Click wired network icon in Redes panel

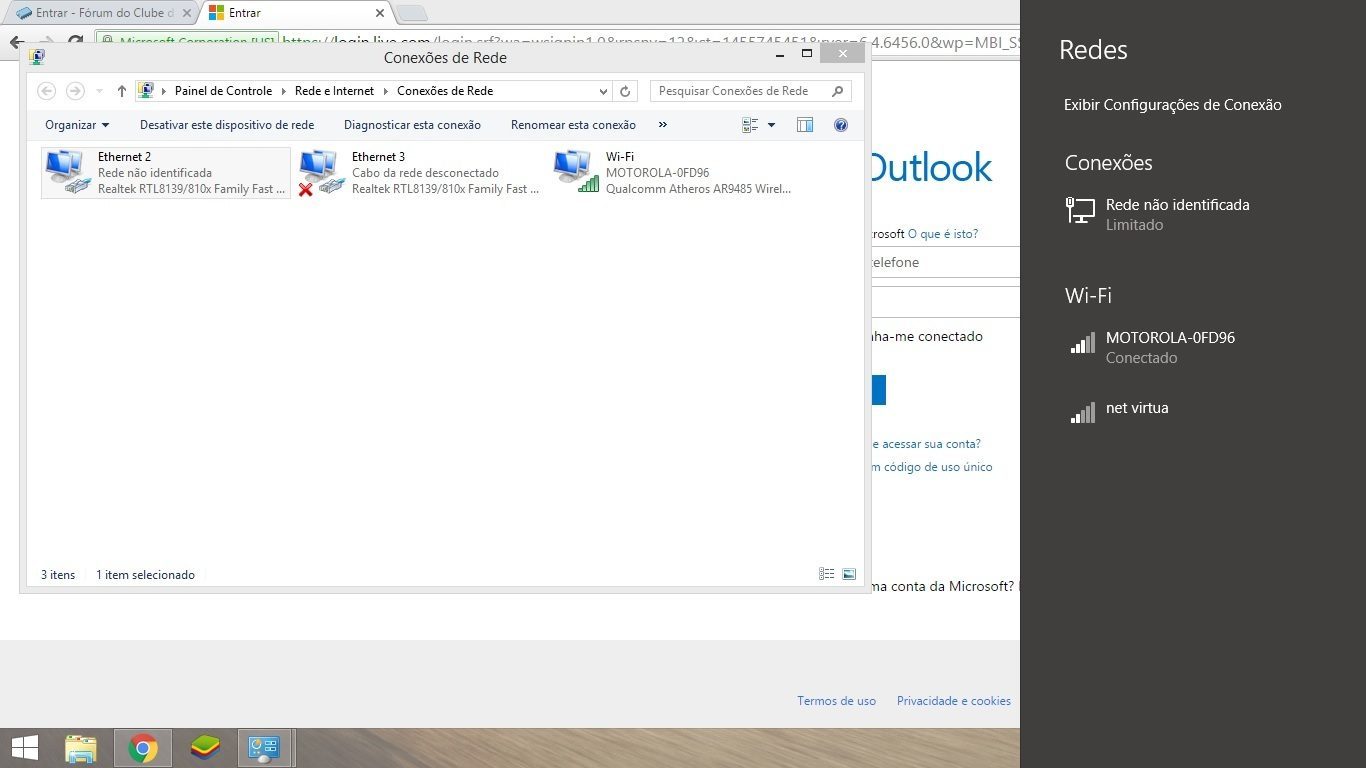(x=1081, y=210)
